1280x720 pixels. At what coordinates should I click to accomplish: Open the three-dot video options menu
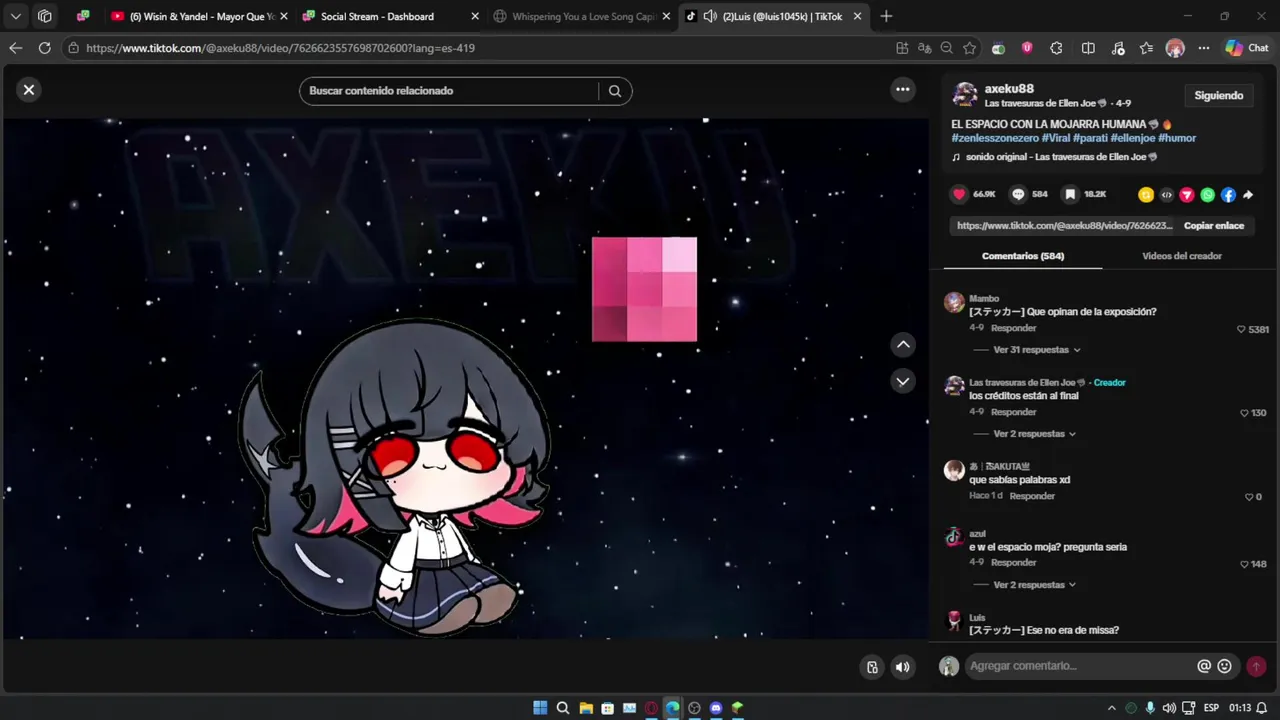[903, 90]
